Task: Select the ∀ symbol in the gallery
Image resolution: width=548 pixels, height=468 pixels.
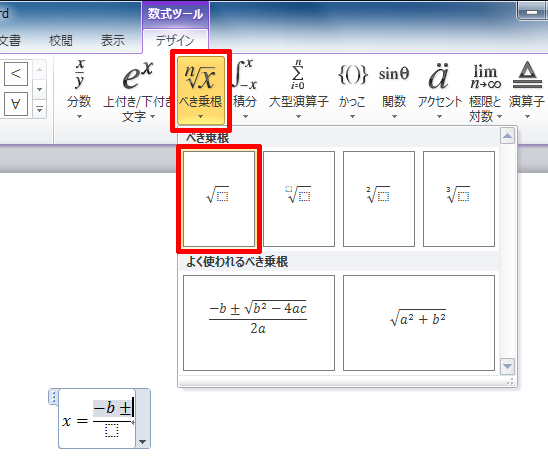Action: (16, 104)
